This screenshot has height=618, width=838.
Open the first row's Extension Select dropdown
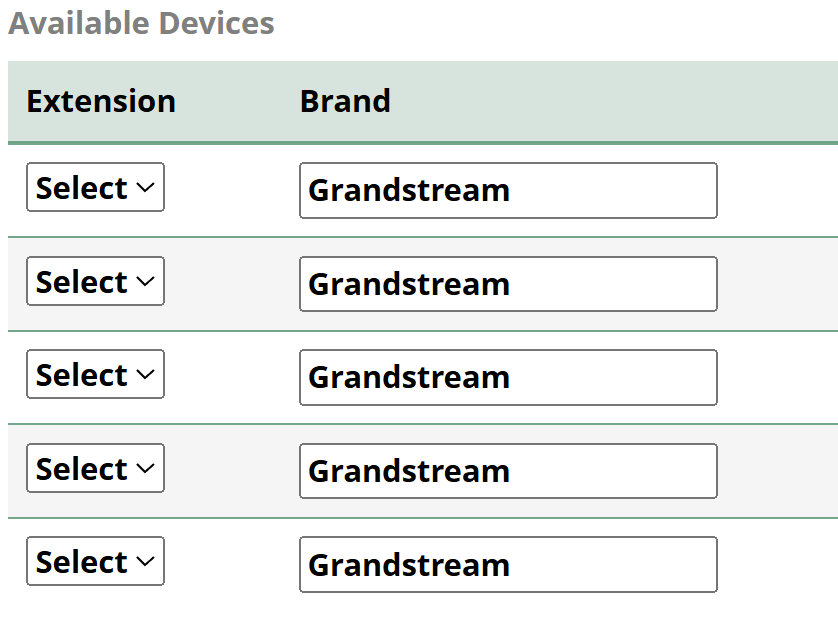point(95,188)
